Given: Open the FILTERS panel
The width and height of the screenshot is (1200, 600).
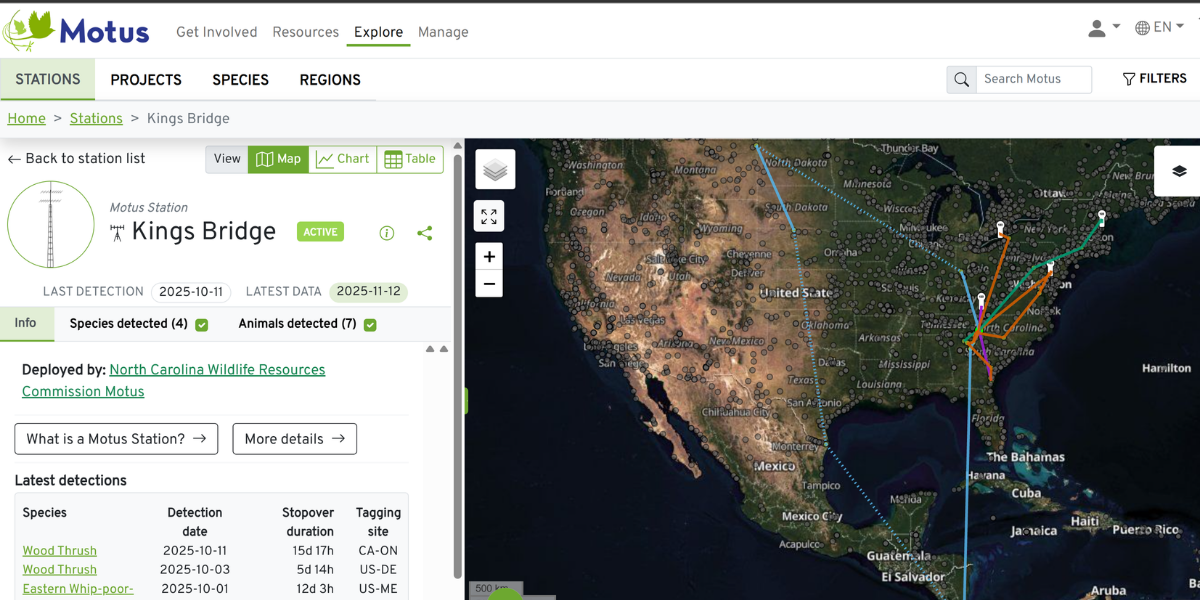Looking at the screenshot, I should 1154,79.
